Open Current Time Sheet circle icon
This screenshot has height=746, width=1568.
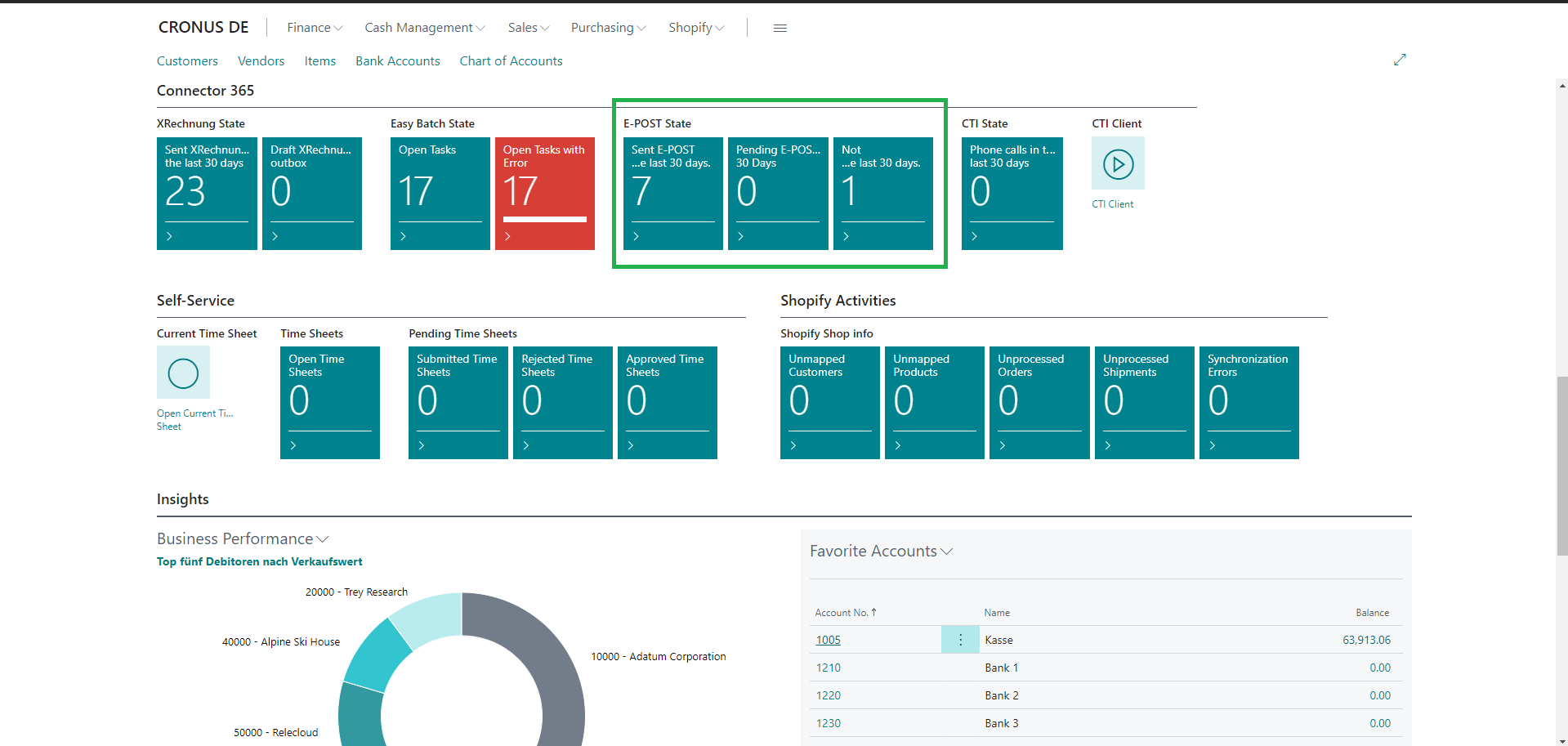183,373
